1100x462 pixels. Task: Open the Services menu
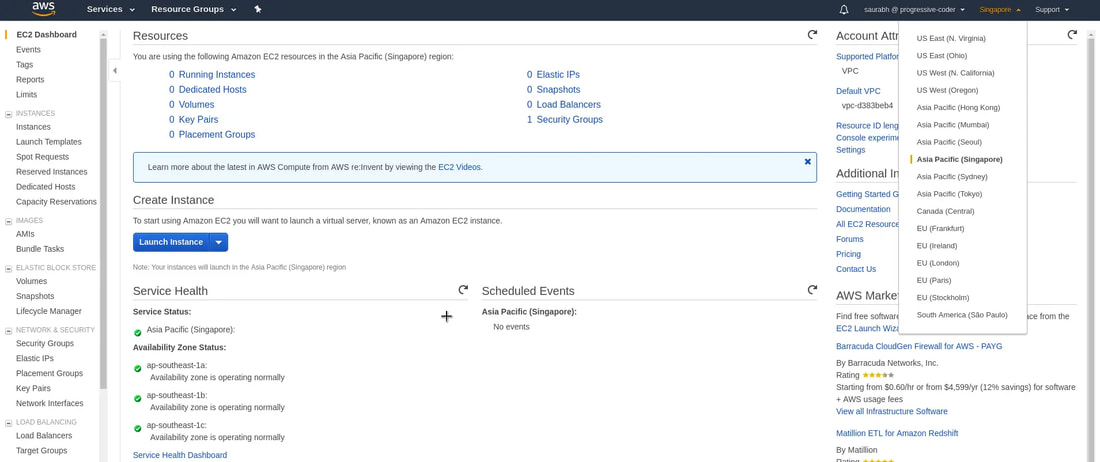[x=110, y=10]
